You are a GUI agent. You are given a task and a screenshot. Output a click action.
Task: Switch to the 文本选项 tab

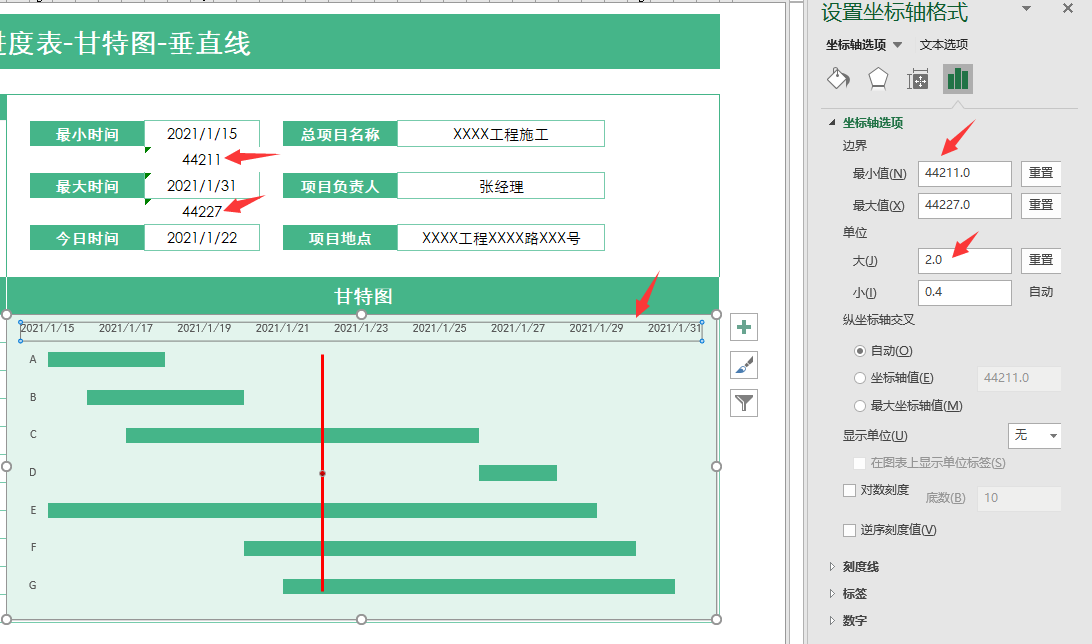[944, 45]
